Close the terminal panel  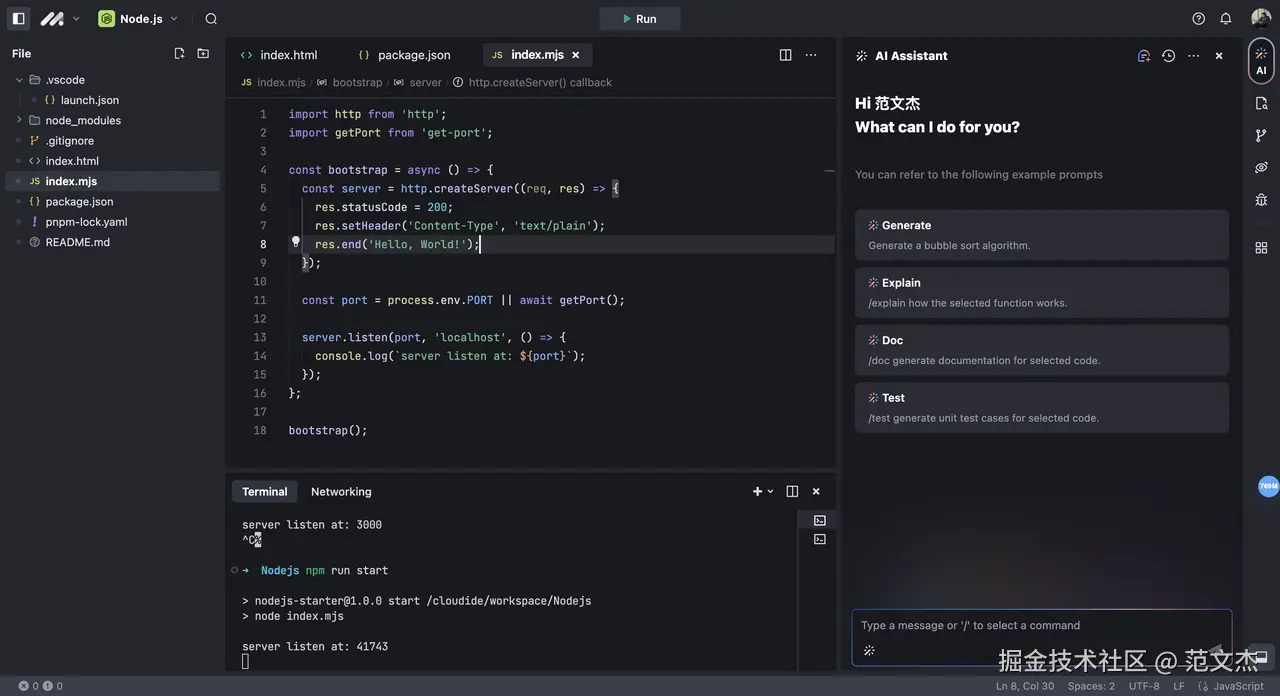pyautogui.click(x=816, y=491)
